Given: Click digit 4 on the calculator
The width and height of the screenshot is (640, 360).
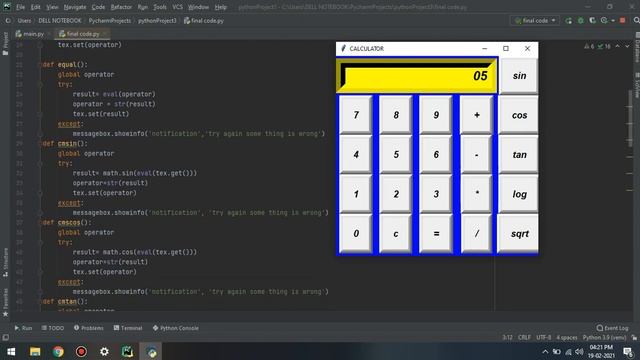Looking at the screenshot, I should point(356,155).
